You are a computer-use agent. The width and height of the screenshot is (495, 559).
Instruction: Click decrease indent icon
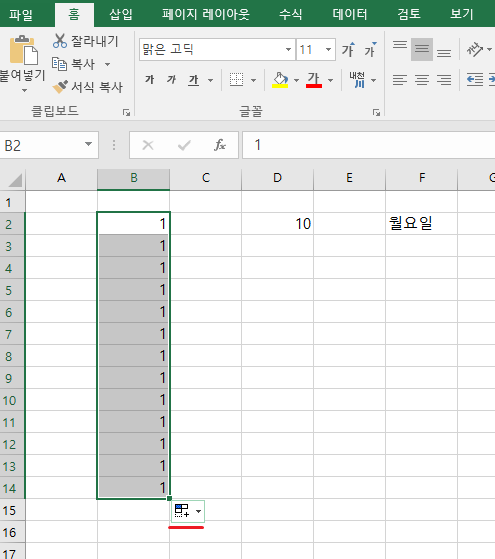[475, 80]
